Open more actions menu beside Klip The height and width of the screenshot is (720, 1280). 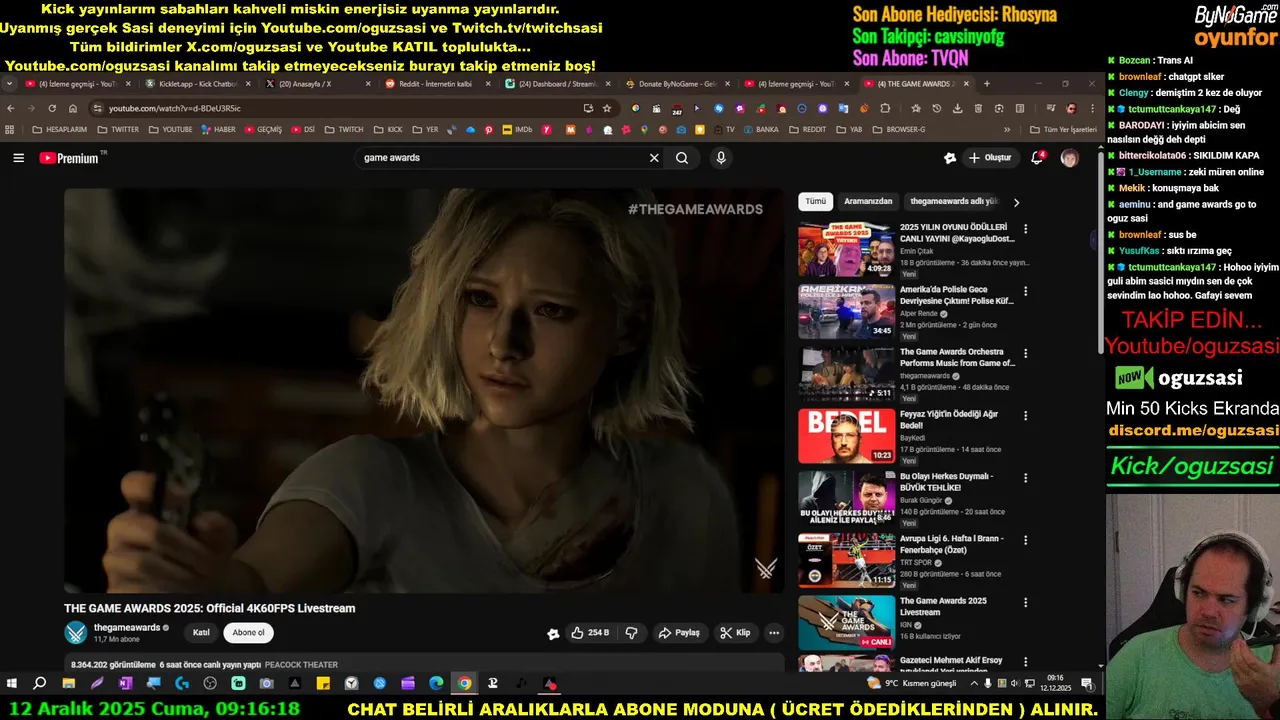coord(773,633)
